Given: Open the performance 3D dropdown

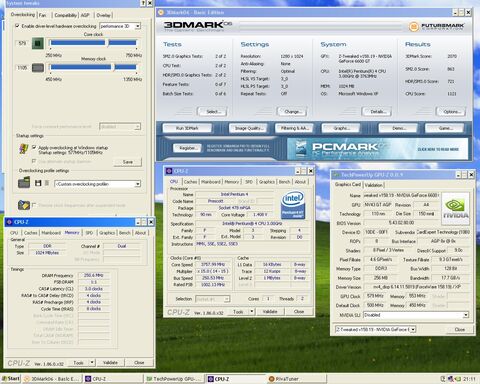Looking at the screenshot, I should tap(138, 26).
